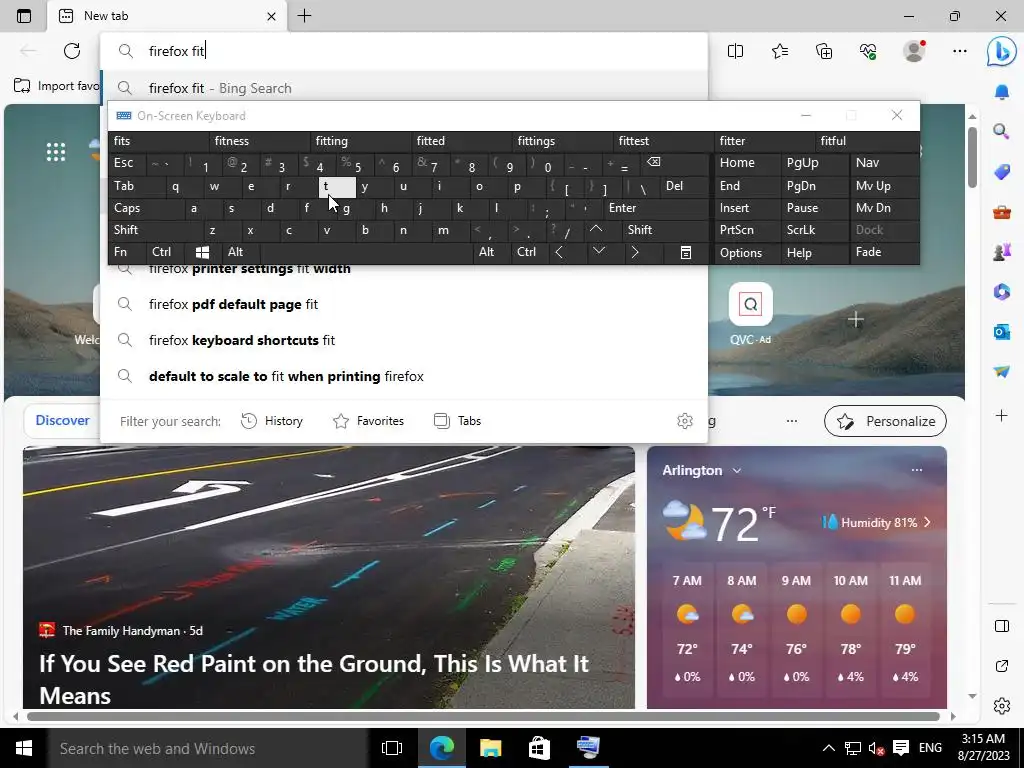Filter search by History

pos(272,421)
